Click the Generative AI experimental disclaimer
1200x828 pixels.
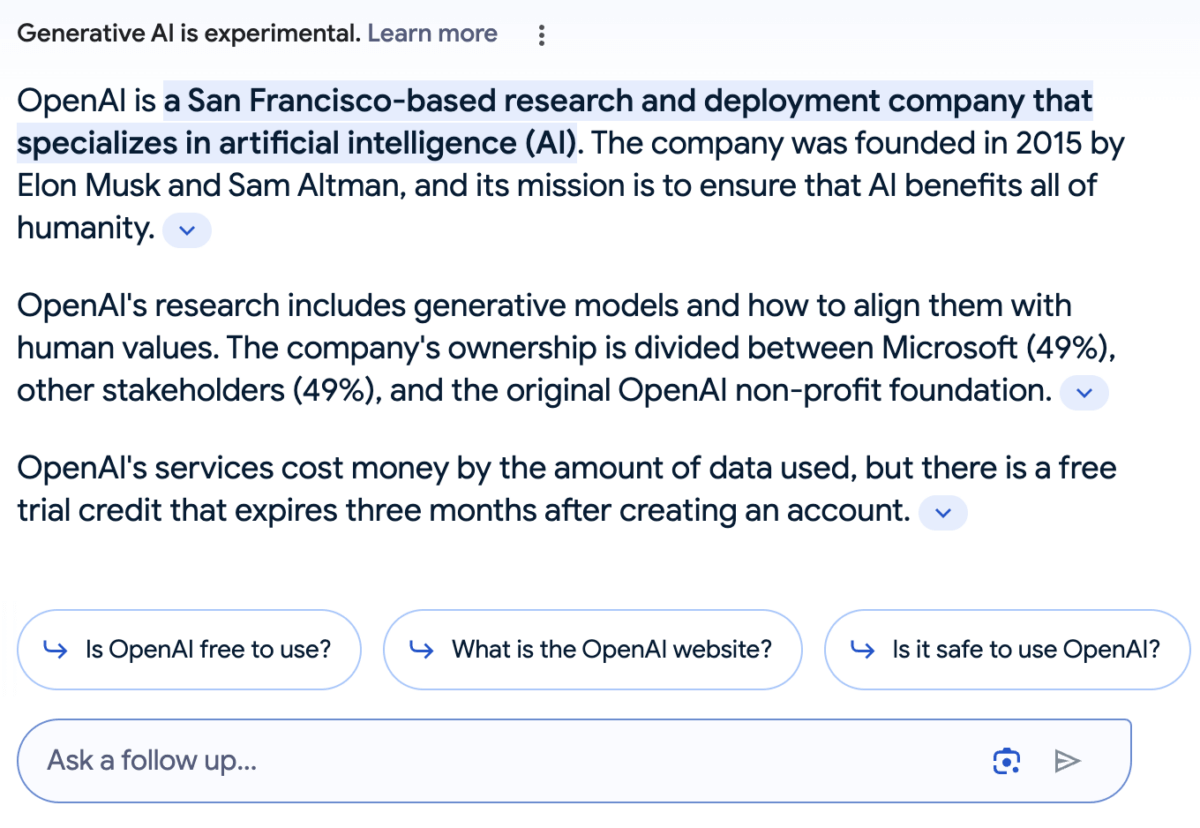pyautogui.click(x=180, y=33)
